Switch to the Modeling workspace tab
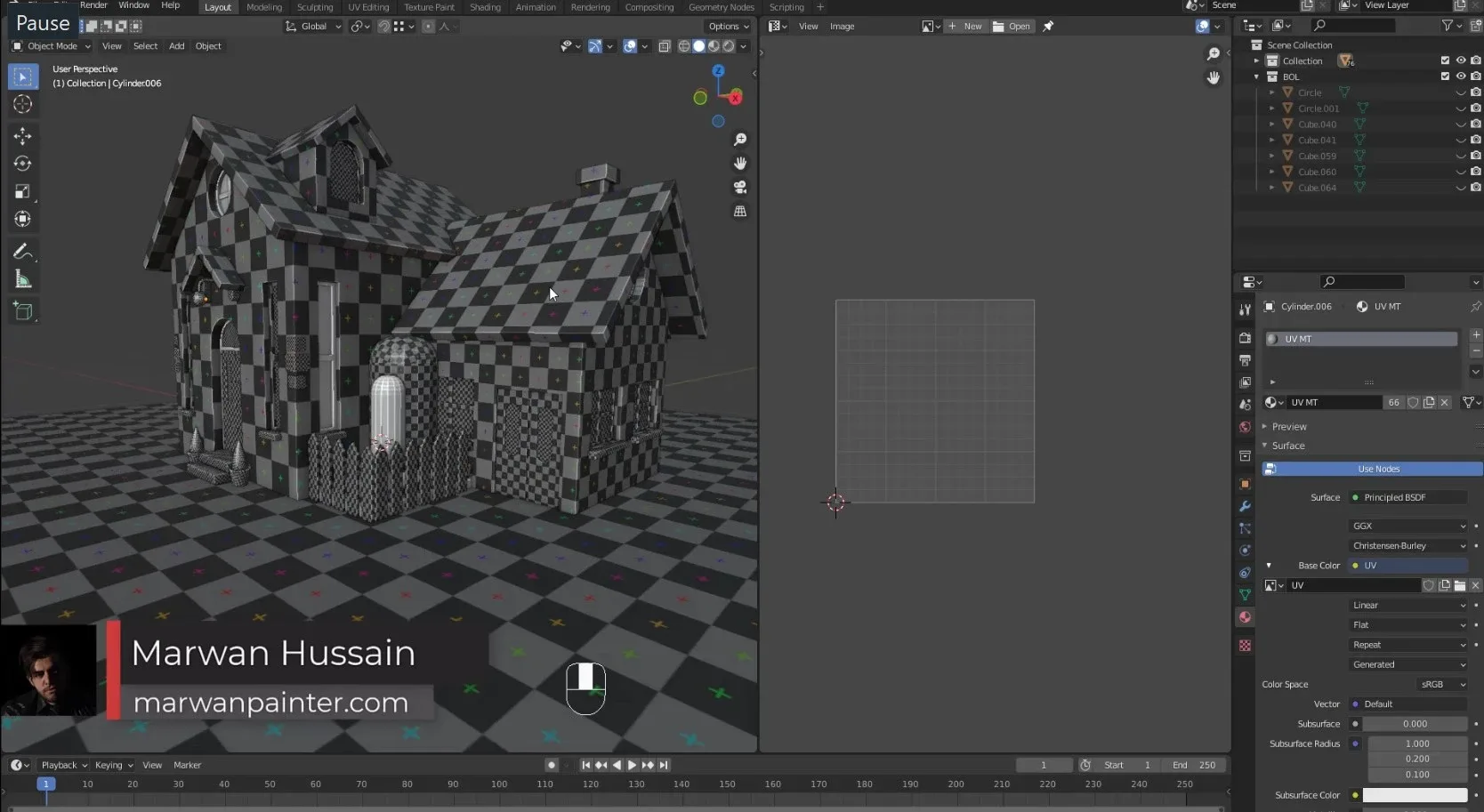The height and width of the screenshot is (812, 1484). pyautogui.click(x=264, y=7)
